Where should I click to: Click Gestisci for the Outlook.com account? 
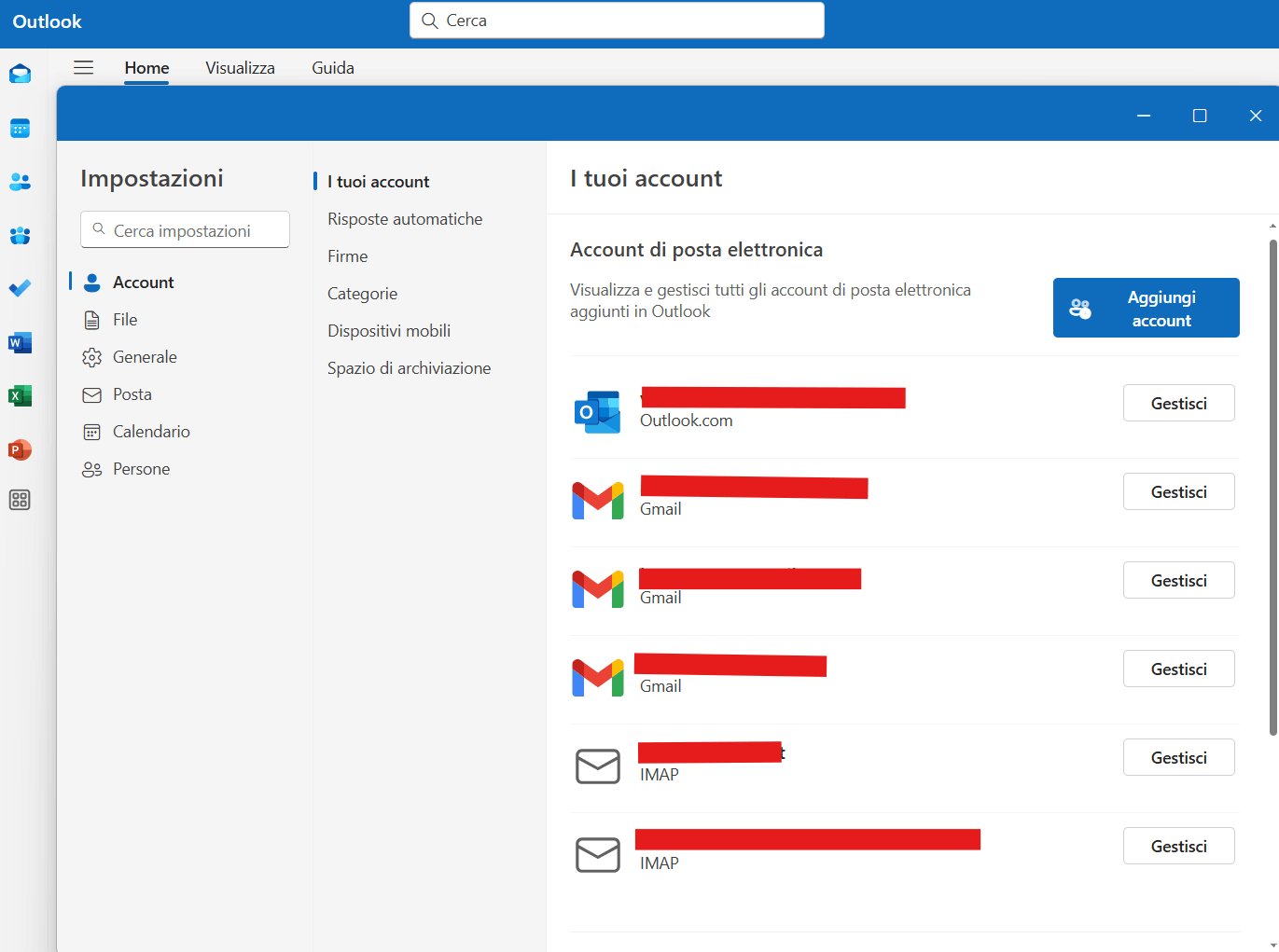(1179, 403)
